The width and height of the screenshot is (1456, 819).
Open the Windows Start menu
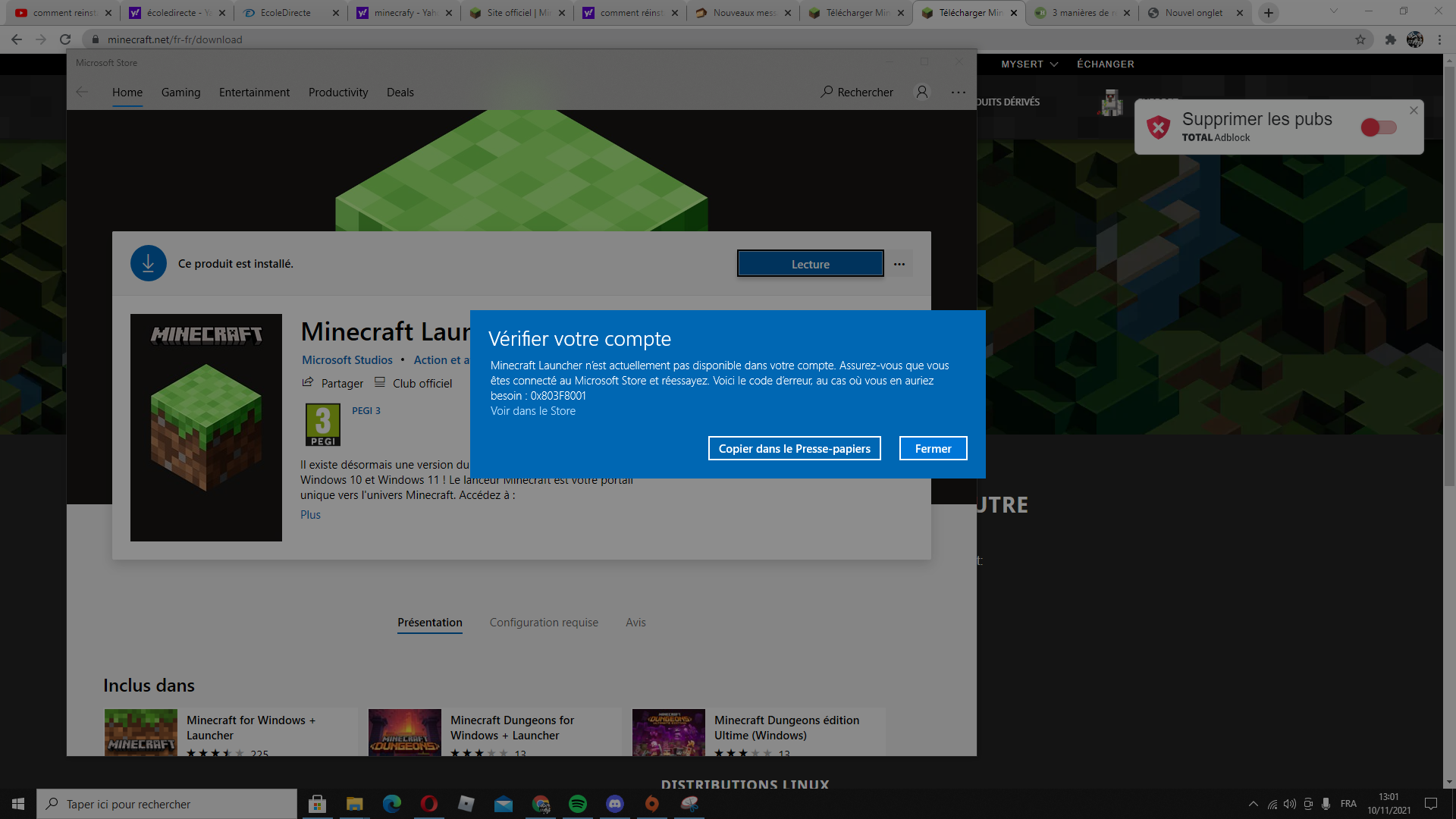[18, 804]
